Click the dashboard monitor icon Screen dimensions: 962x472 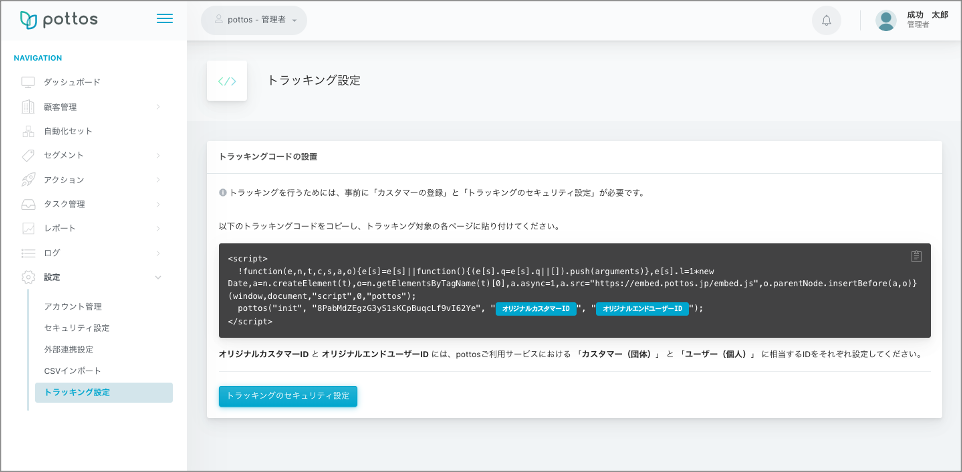coord(28,82)
